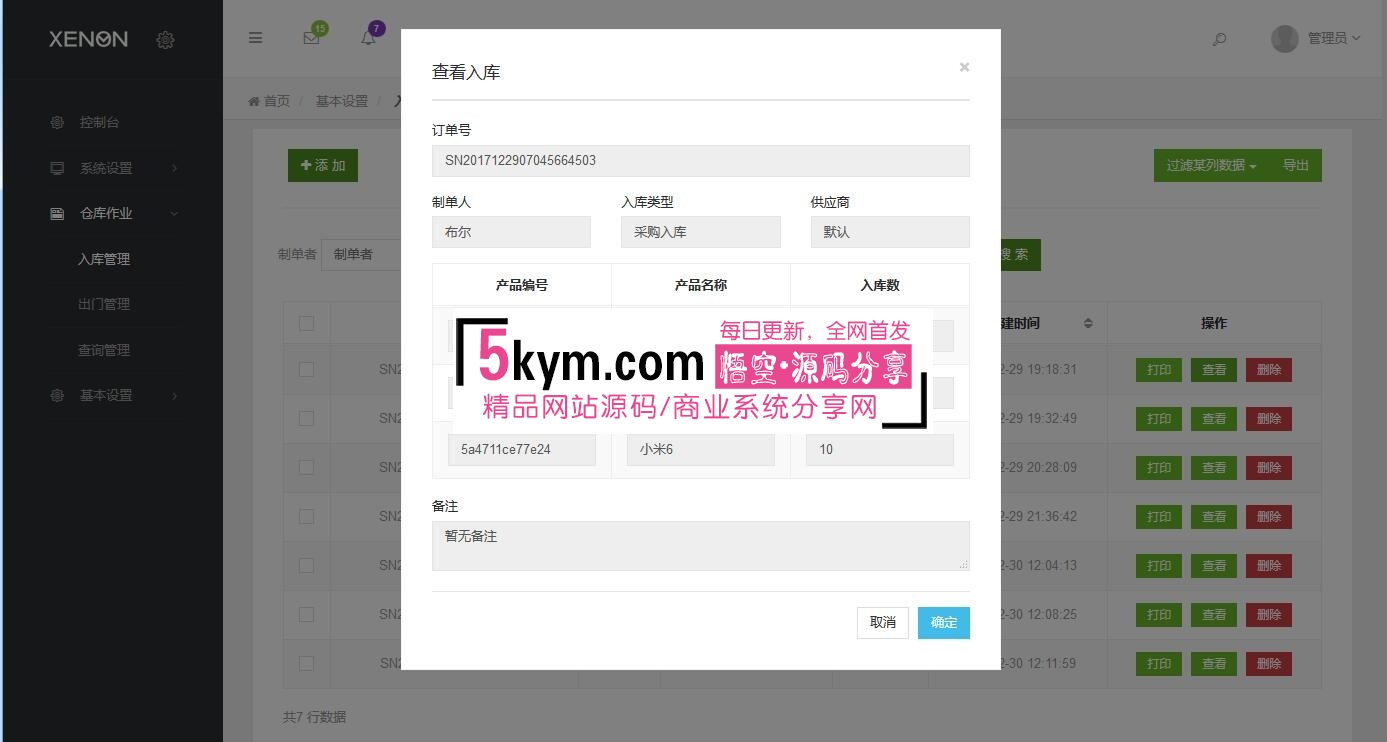Click the 供应商 field showing 默认
This screenshot has width=1387, height=742.
pos(890,232)
